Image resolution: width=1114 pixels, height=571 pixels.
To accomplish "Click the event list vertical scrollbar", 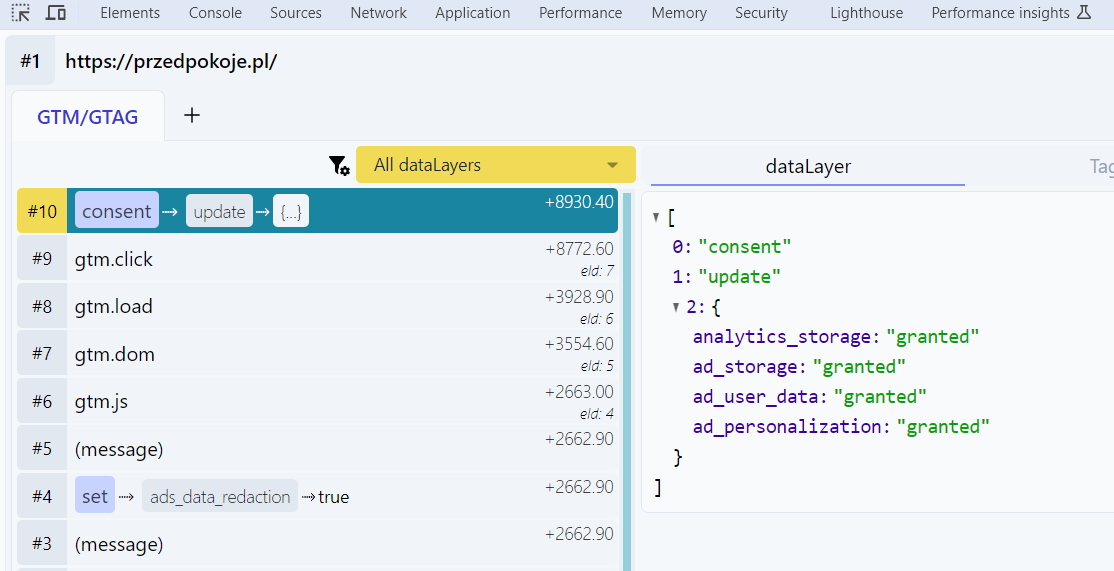I will click(x=627, y=380).
